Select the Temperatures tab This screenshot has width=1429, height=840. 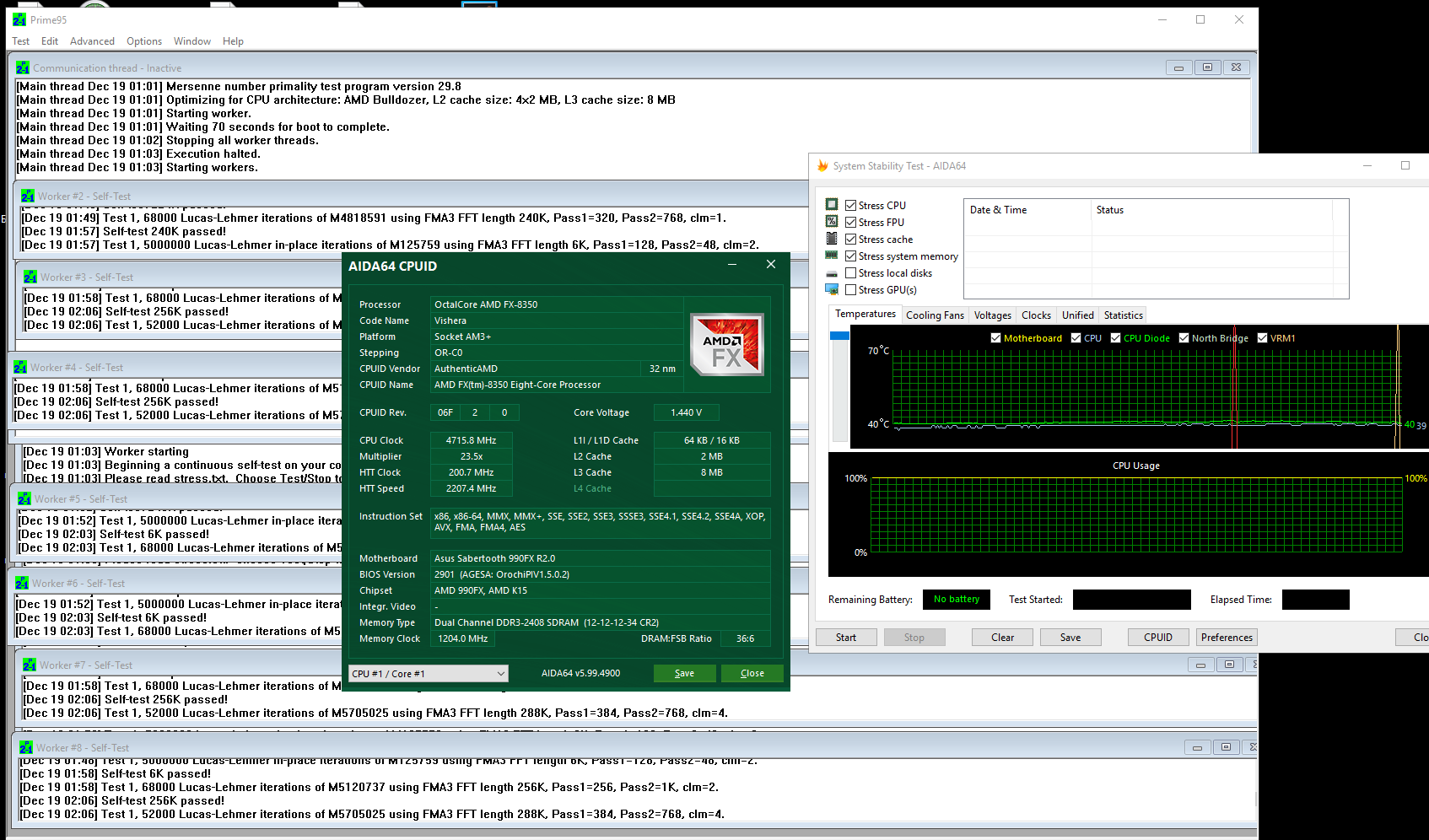[x=865, y=314]
